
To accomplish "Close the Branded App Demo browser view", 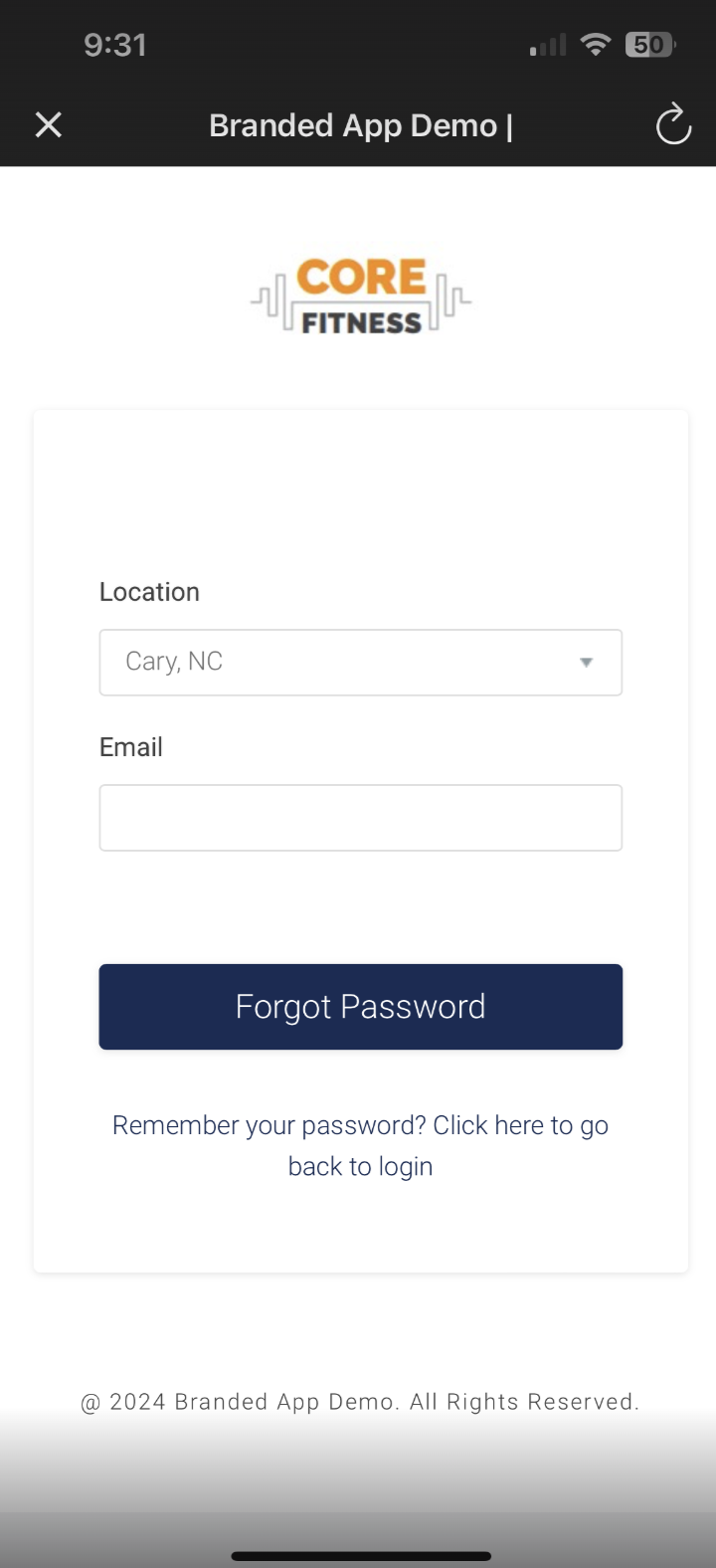I will 49,125.
